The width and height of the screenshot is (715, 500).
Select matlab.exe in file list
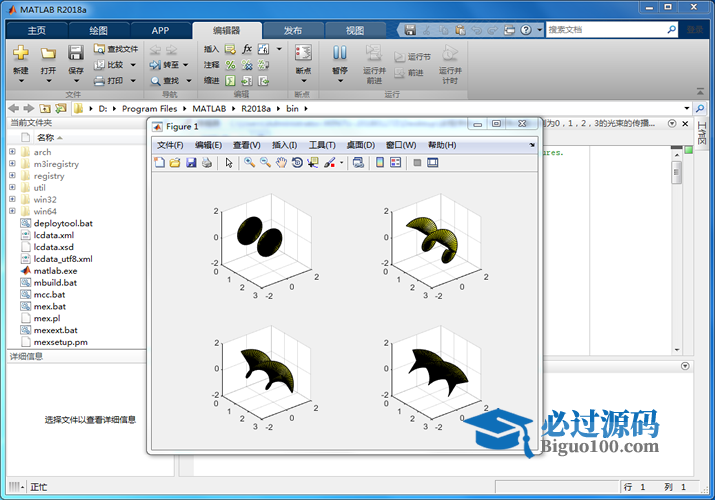pos(55,271)
